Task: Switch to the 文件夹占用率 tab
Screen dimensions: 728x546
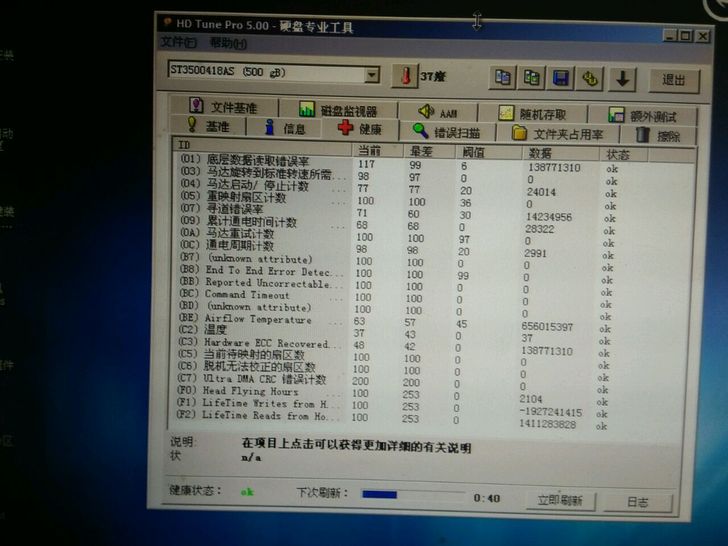Action: [557, 134]
